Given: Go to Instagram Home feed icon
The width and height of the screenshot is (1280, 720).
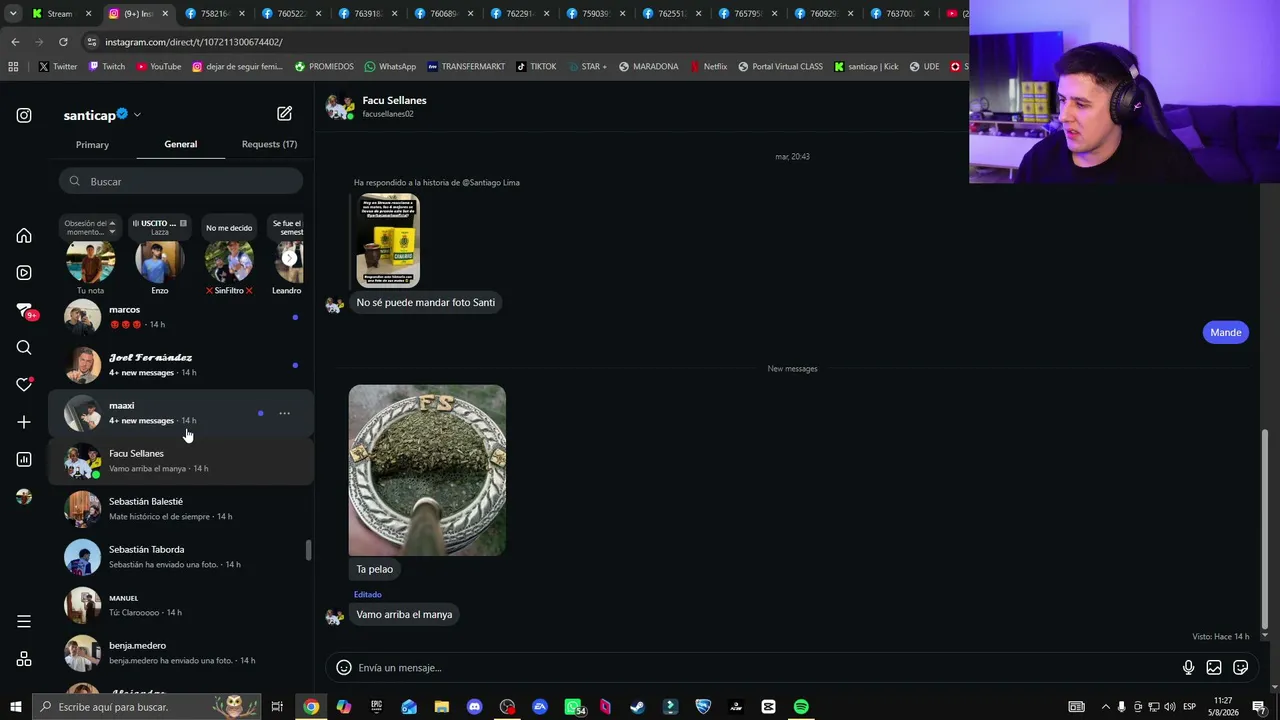Looking at the screenshot, I should (x=24, y=236).
